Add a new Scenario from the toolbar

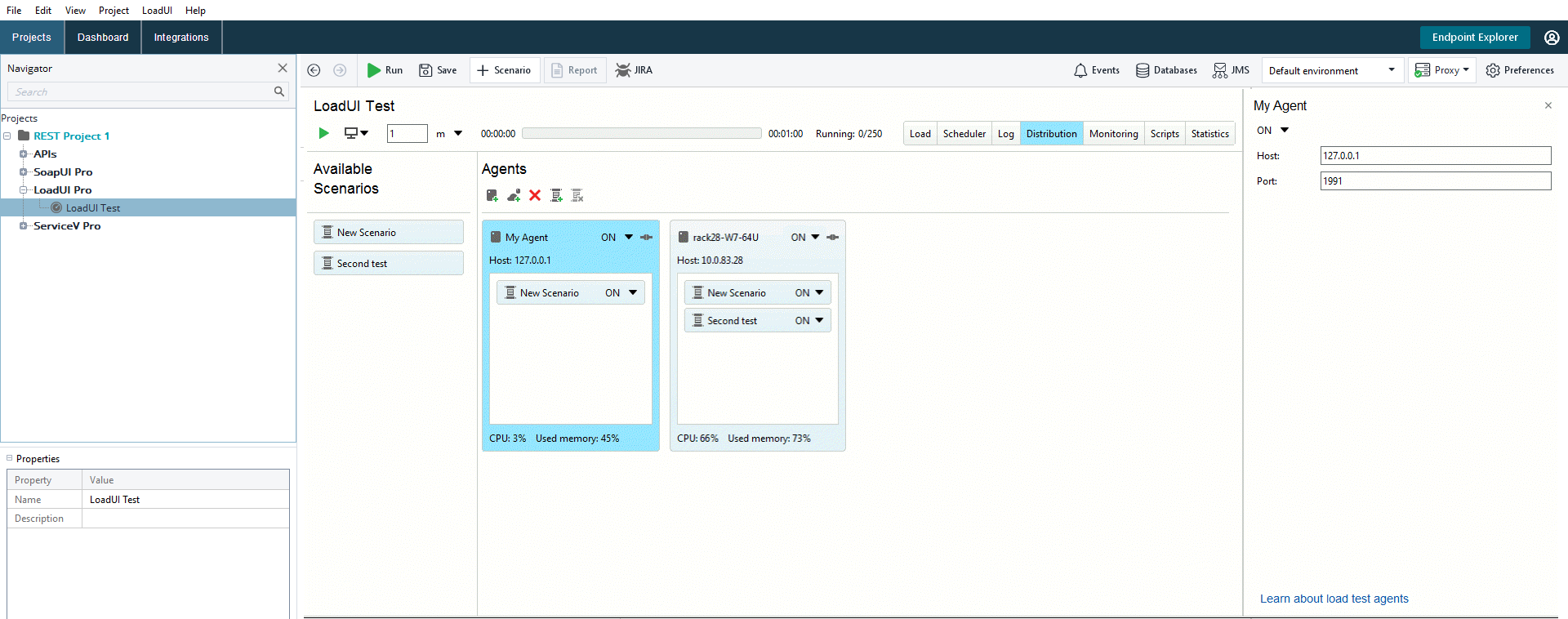[505, 70]
